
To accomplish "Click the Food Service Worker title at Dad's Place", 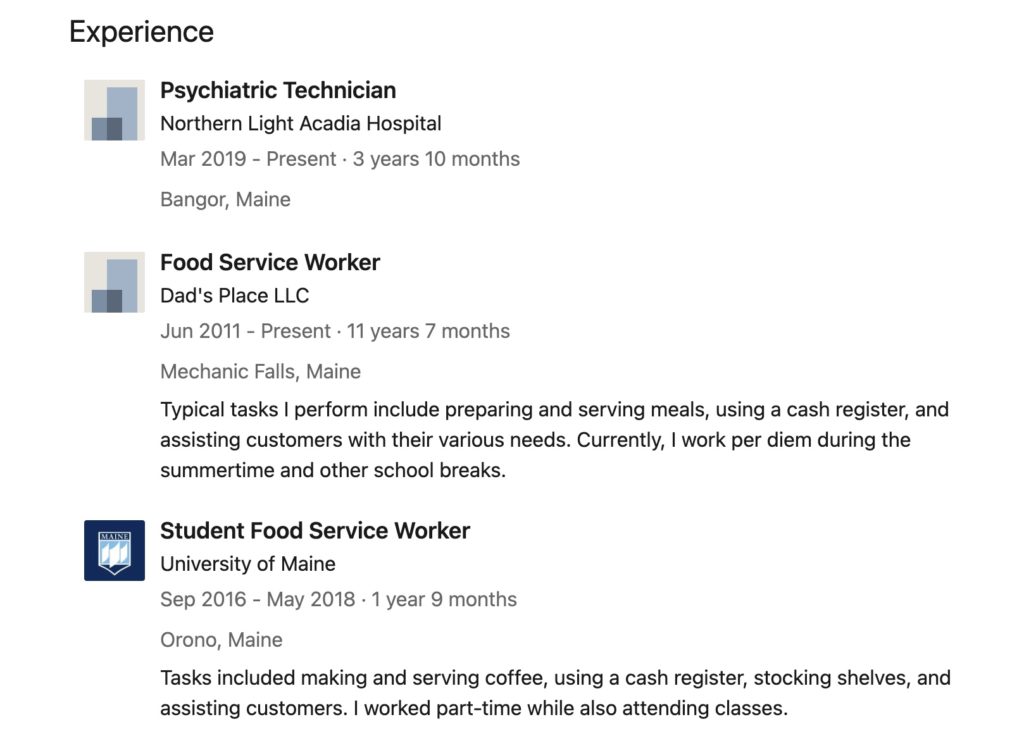I will [x=270, y=262].
